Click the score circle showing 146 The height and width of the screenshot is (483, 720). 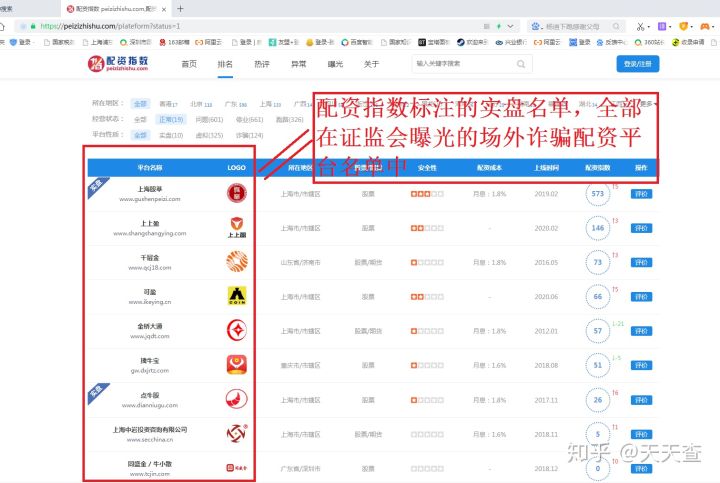(597, 228)
